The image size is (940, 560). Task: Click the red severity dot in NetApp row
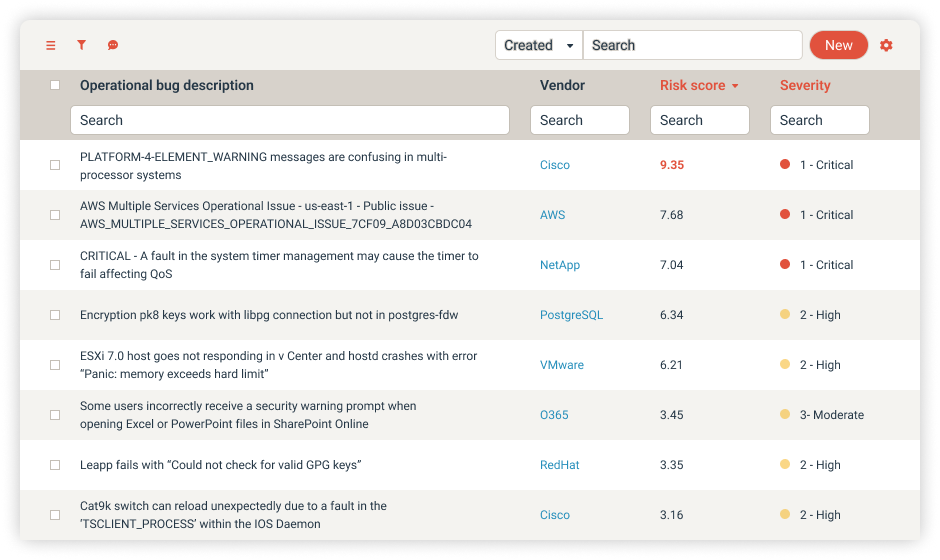click(785, 264)
